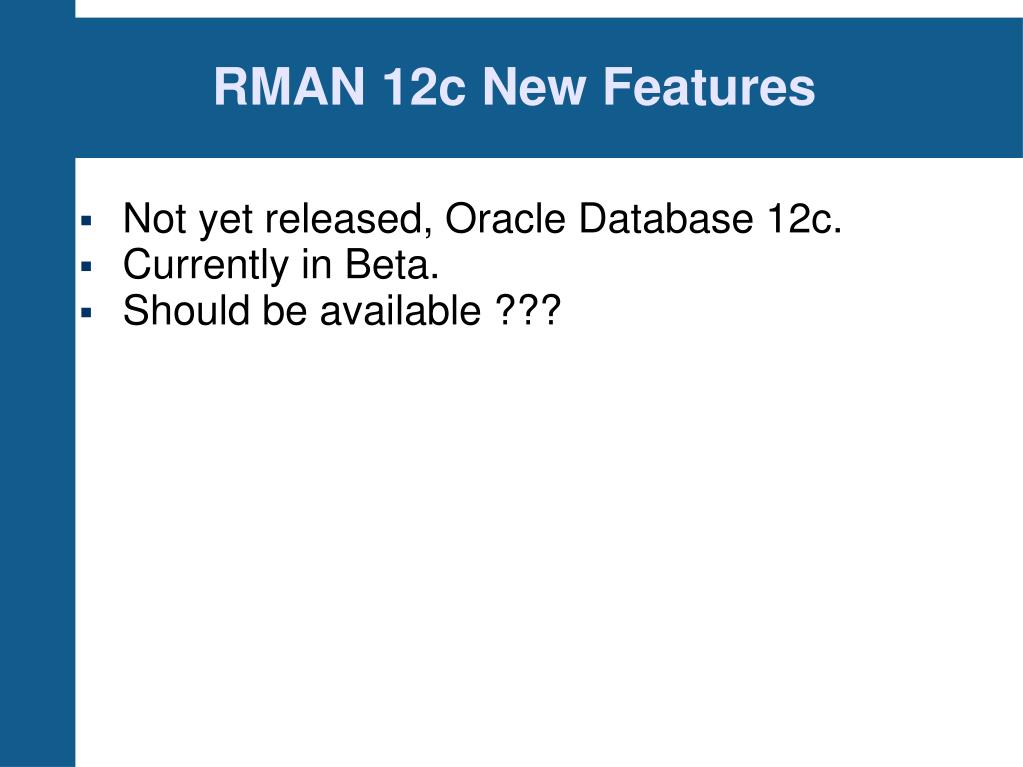This screenshot has height=767, width=1023.
Task: Select the "RMAN 12c New Features" slide title
Action: (x=514, y=87)
